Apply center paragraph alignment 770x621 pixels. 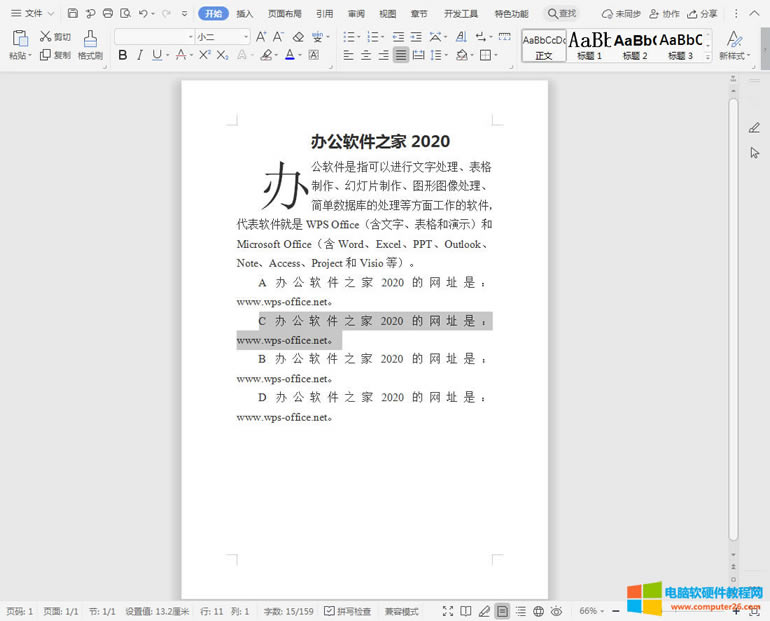coord(365,55)
